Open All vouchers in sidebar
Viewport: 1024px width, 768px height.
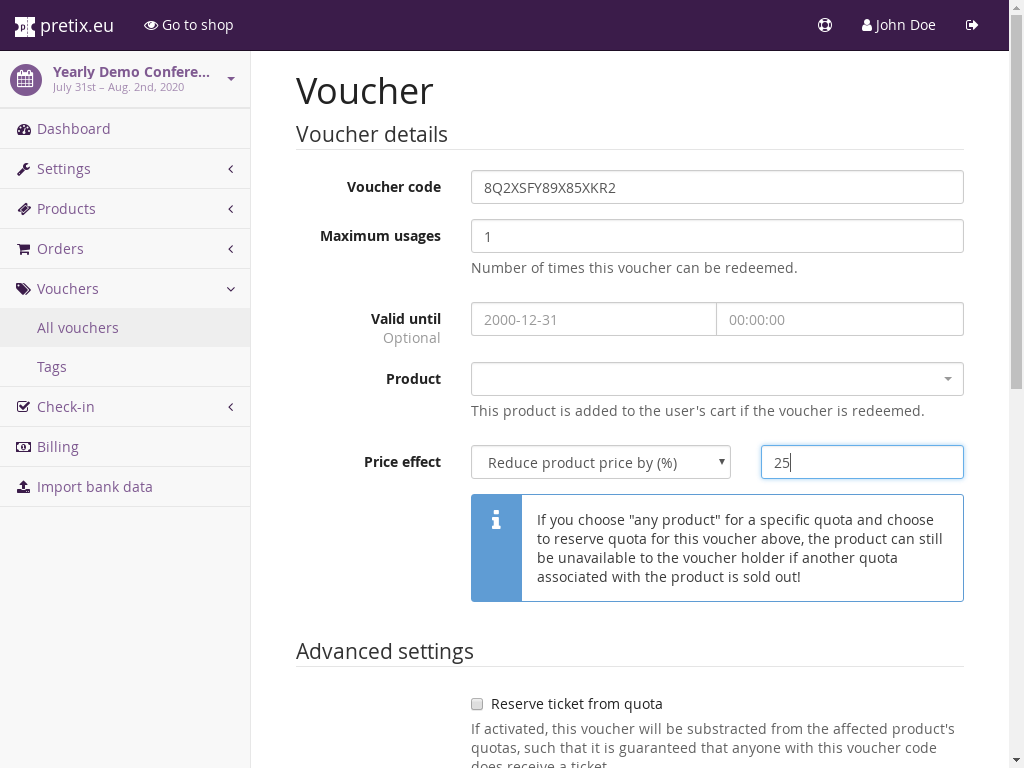pyautogui.click(x=78, y=328)
